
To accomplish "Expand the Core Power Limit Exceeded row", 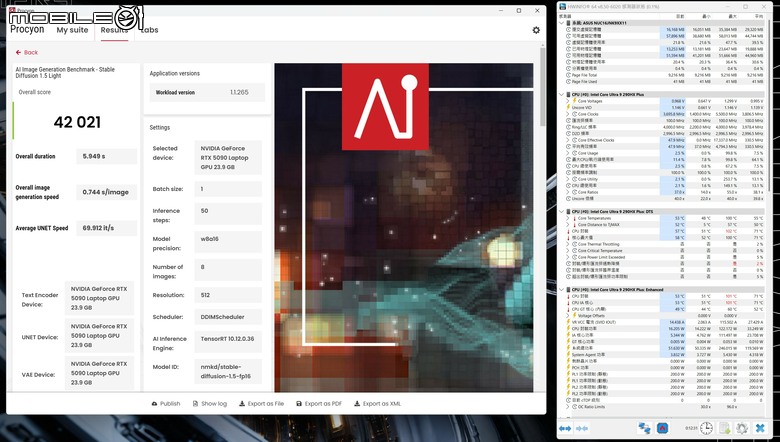I will coord(568,257).
